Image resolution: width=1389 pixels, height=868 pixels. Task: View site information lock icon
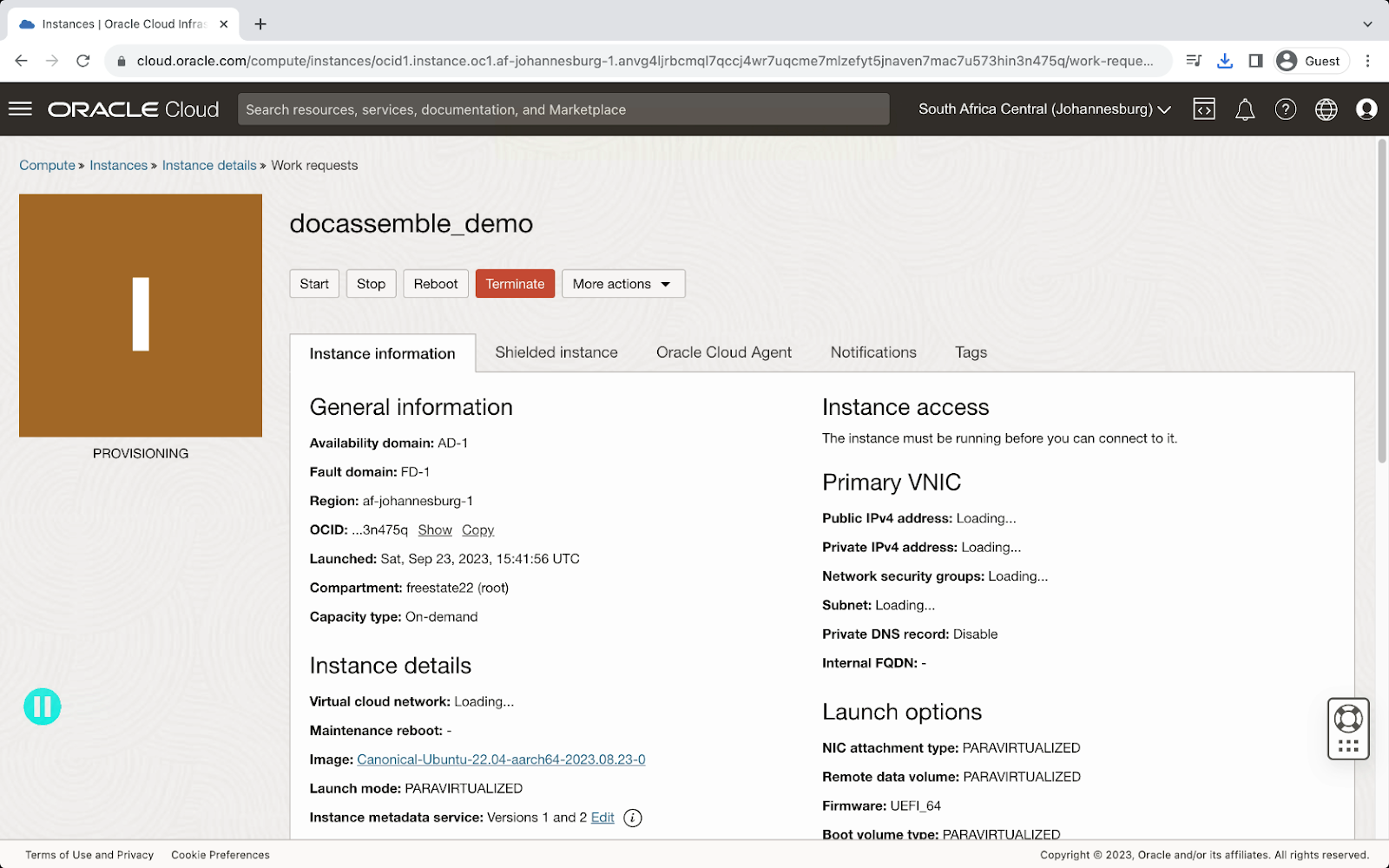point(122,61)
